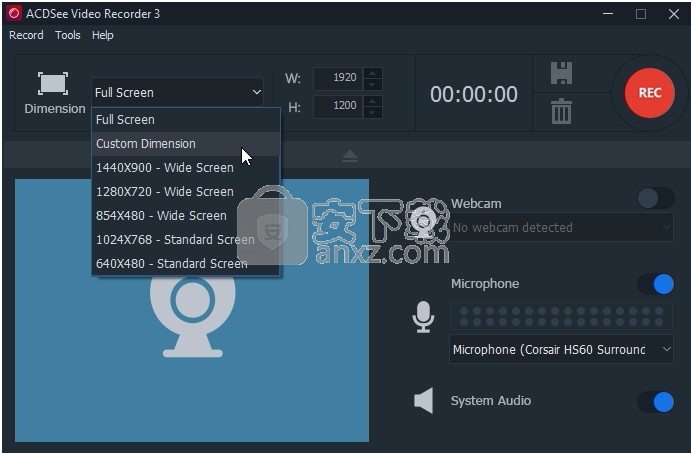Close the ACDSee Video Recorder window
The height and width of the screenshot is (453, 691).
[x=674, y=14]
